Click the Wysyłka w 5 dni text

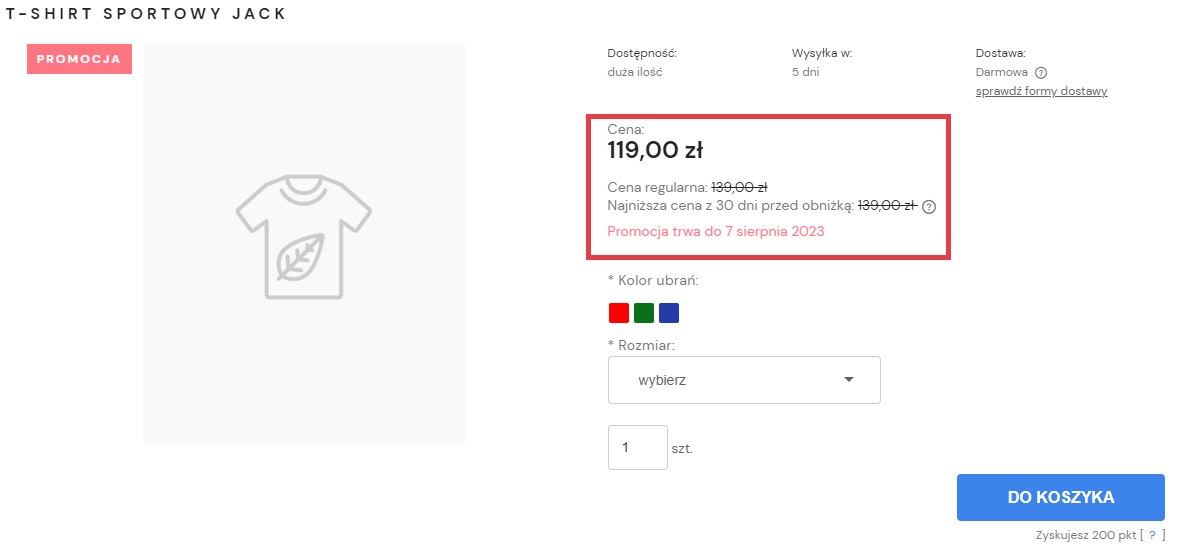pyautogui.click(x=822, y=63)
